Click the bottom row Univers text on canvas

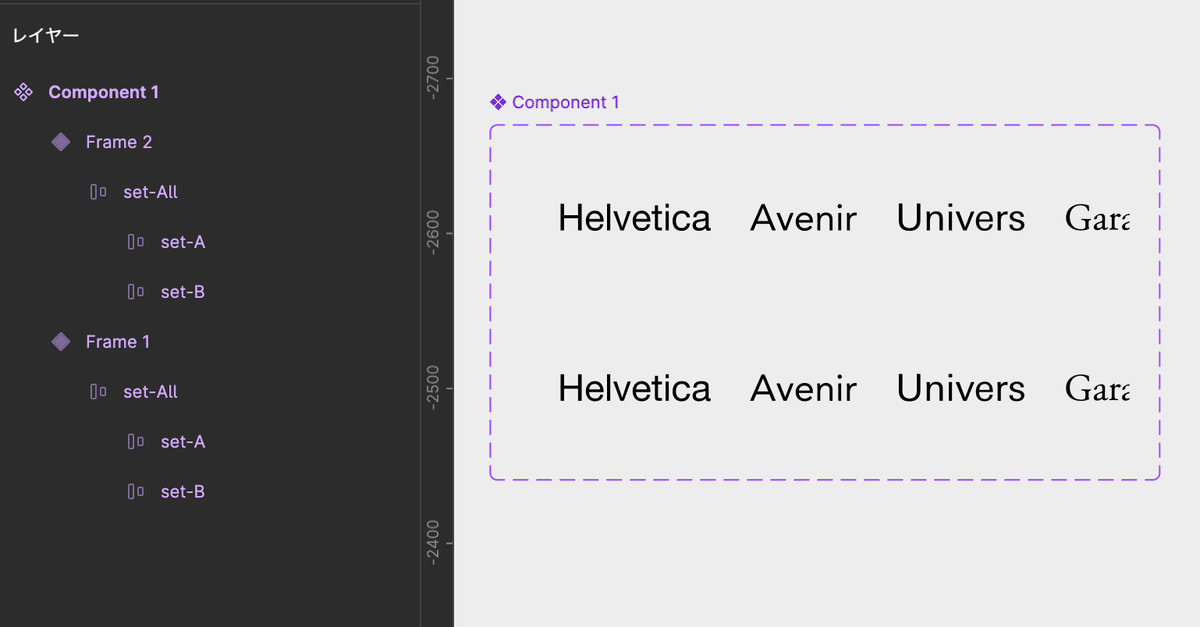[x=960, y=388]
